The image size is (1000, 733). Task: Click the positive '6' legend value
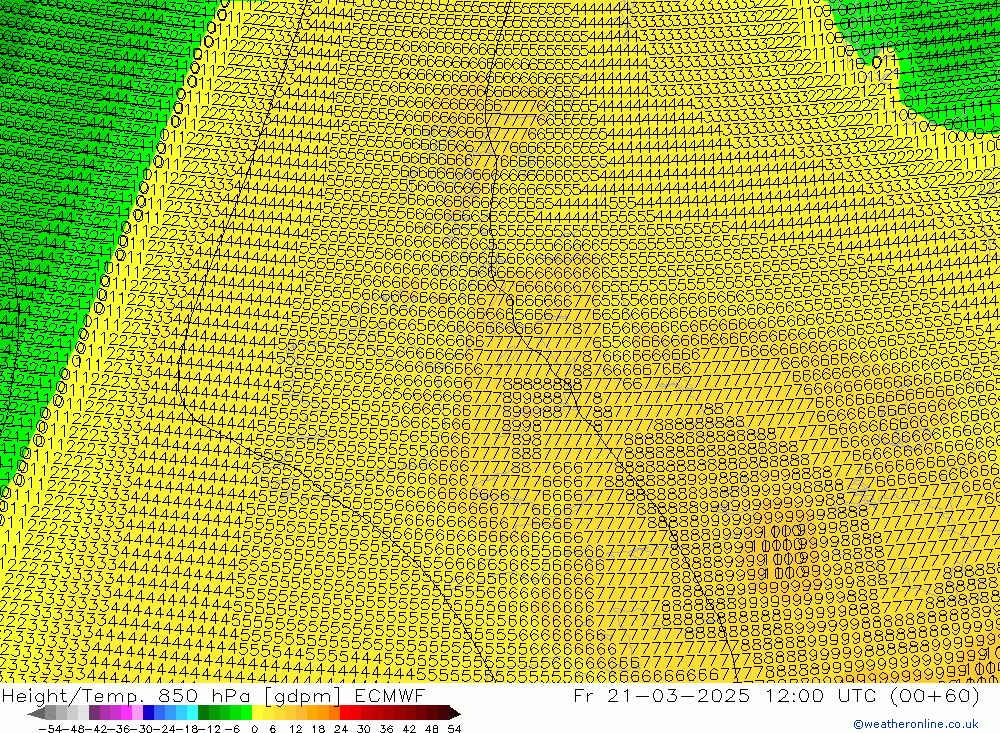click(273, 729)
